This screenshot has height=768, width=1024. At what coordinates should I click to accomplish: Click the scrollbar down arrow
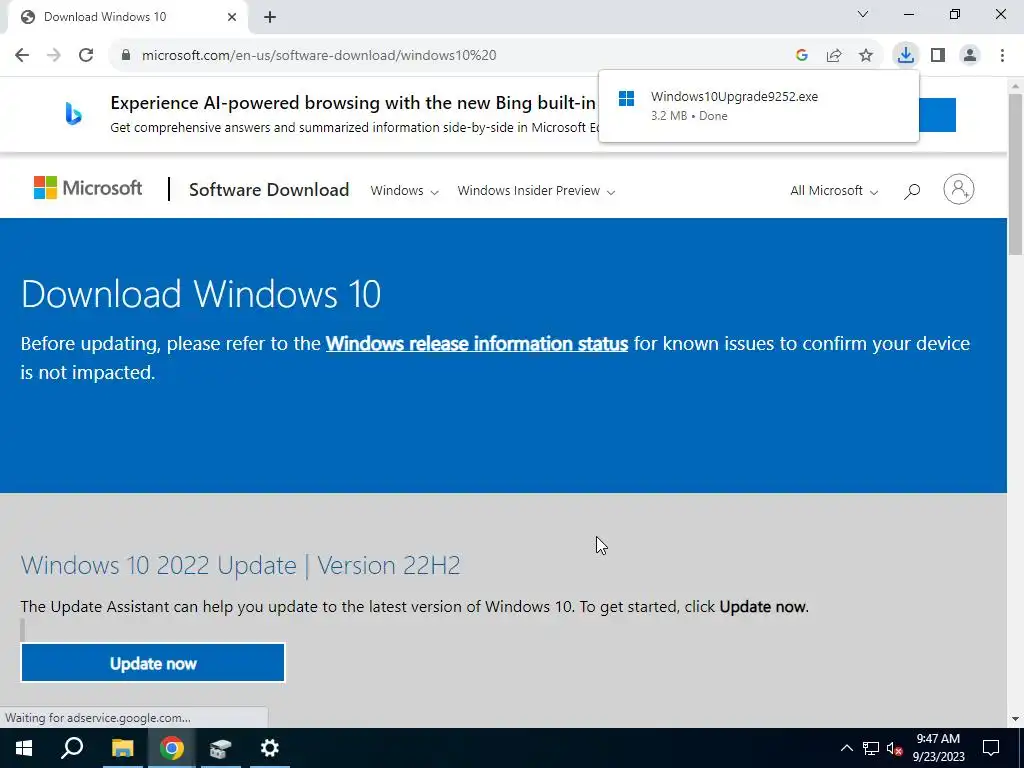click(x=1015, y=719)
